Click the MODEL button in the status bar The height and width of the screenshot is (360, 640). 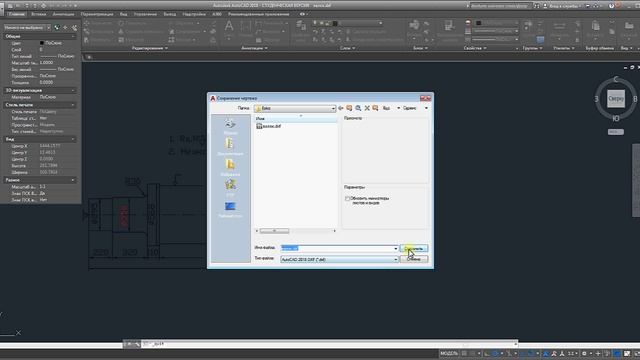click(x=449, y=353)
